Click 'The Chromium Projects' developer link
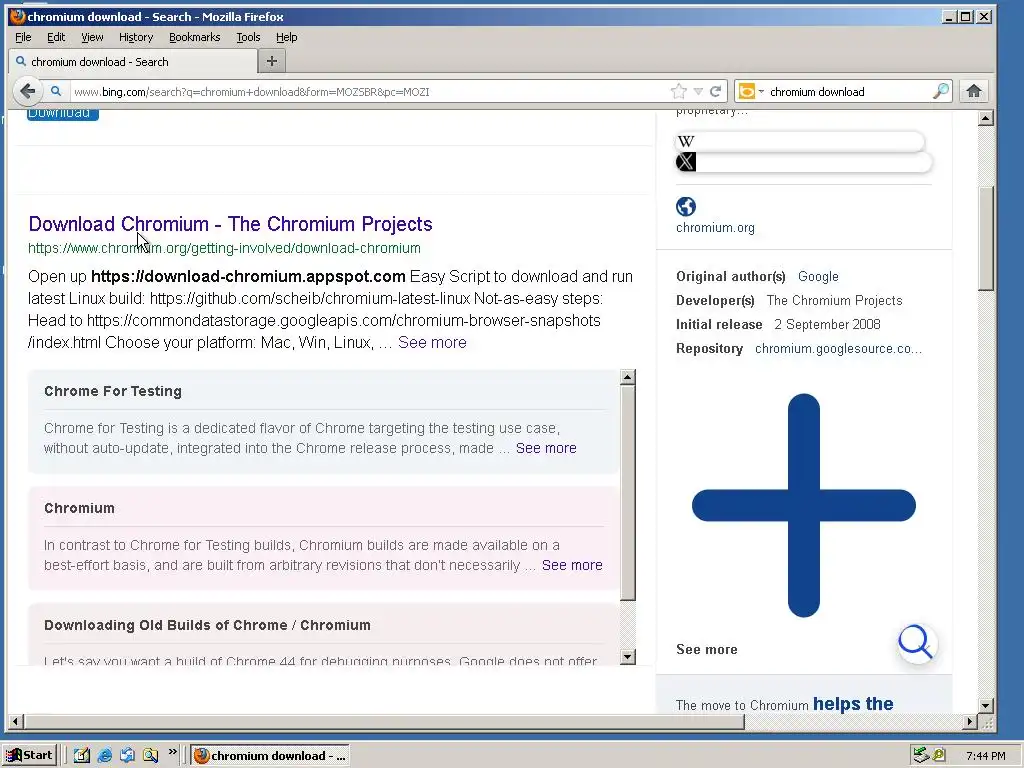 pos(835,300)
